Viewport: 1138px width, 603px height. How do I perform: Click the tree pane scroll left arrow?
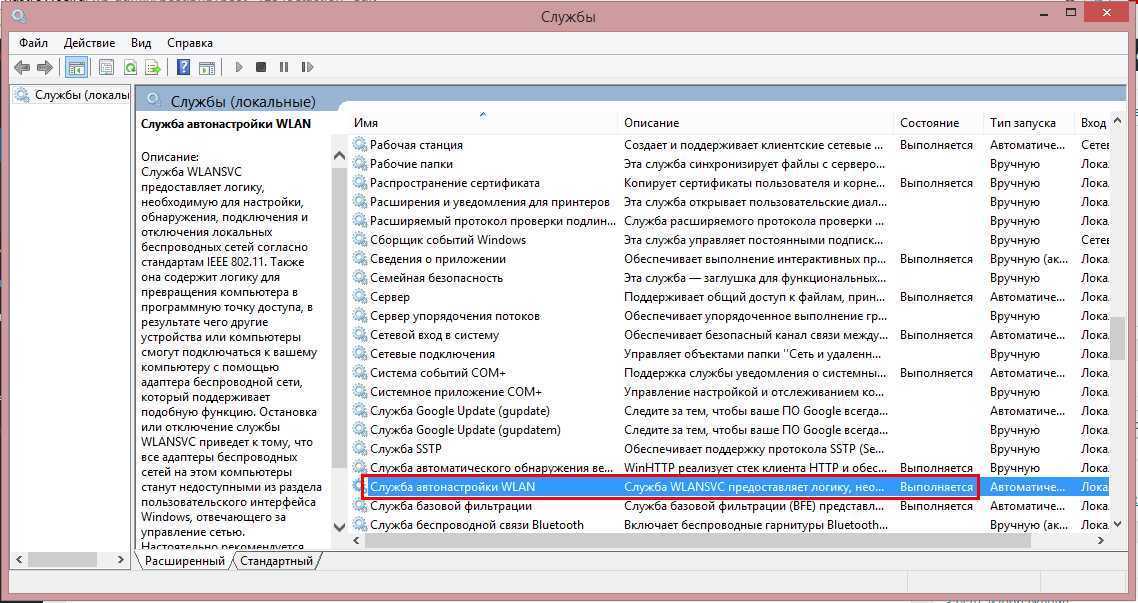(20, 559)
